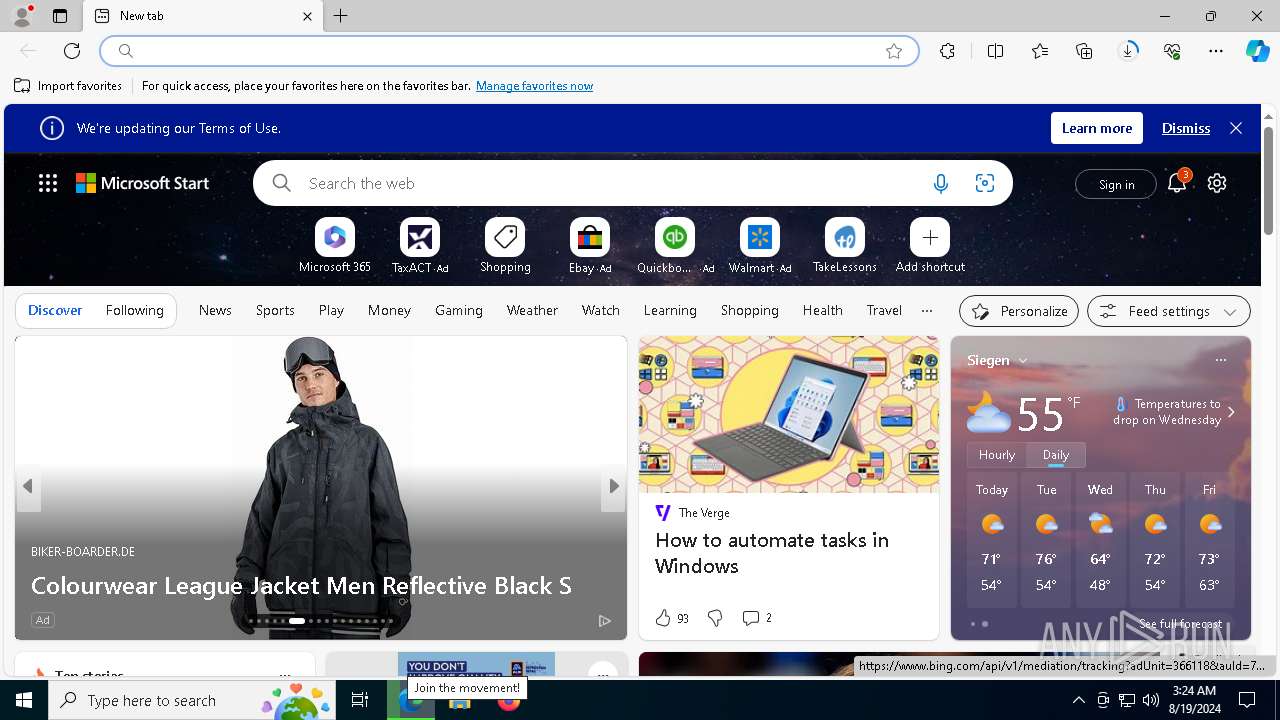Screen dimensions: 1280x720
Task: Like the Verge article thumbs up
Action: (663, 618)
